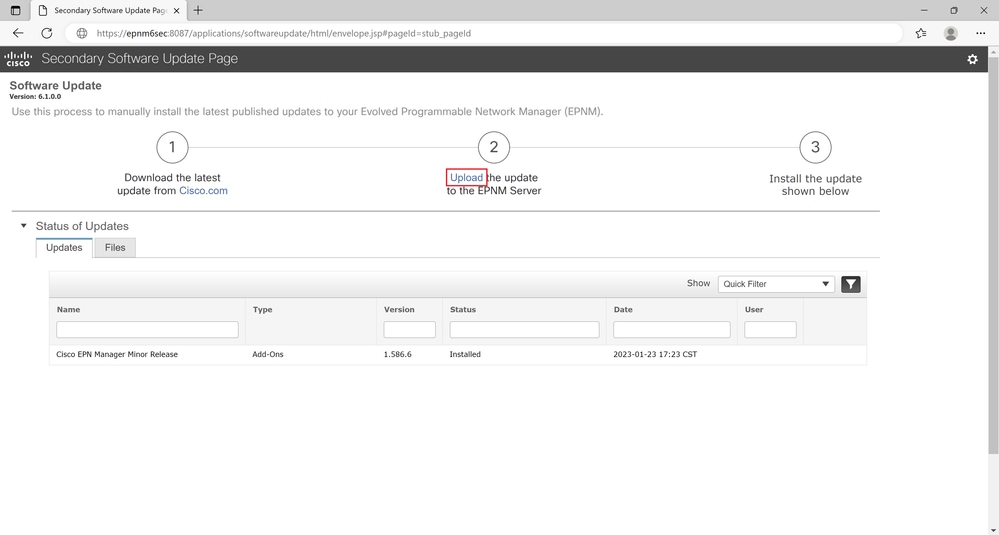Open the browser favorites star icon

921,33
